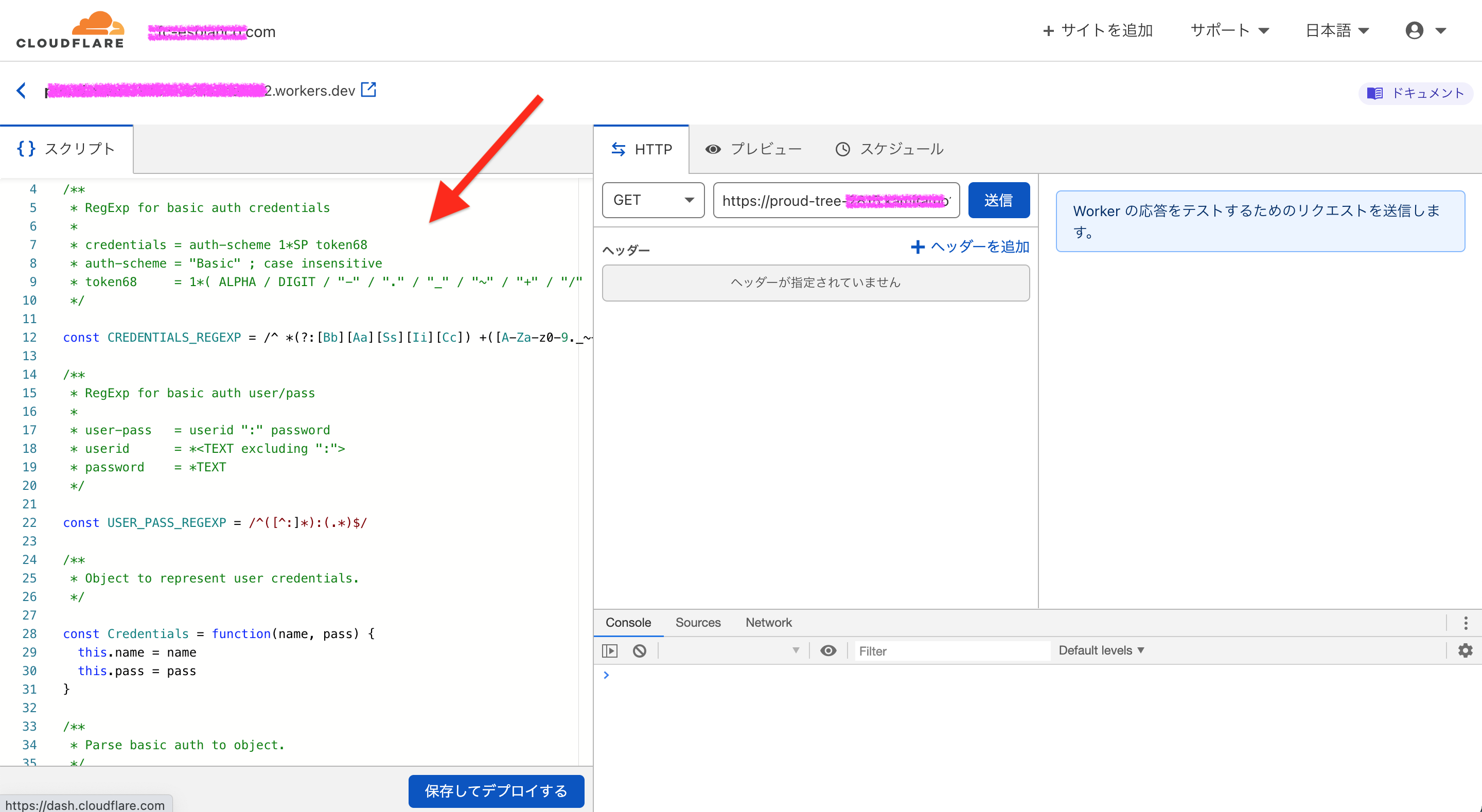Clear console with the ban icon

[x=639, y=651]
